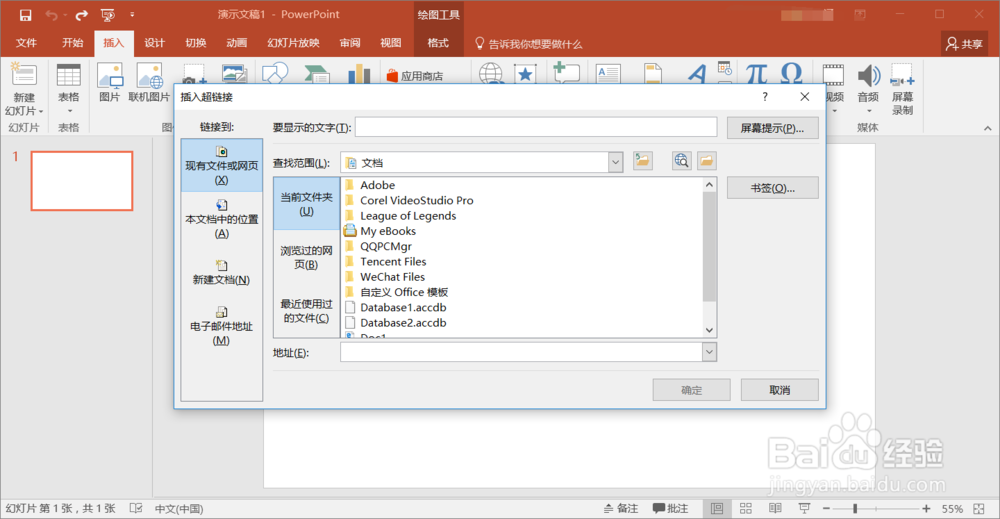The image size is (1000, 519).
Task: Select E-mail Address (电子邮件地址) option
Action: tap(221, 325)
